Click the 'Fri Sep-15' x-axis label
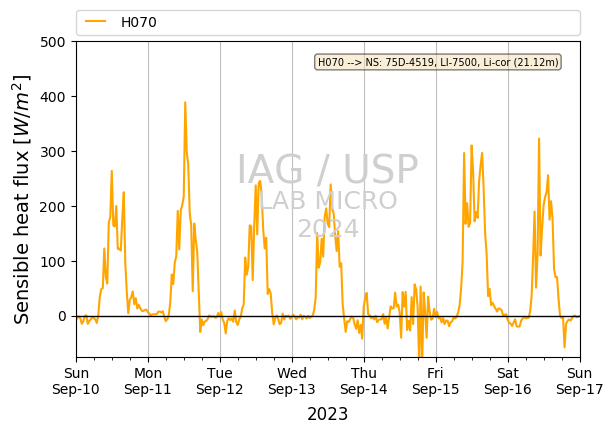 [436, 381]
